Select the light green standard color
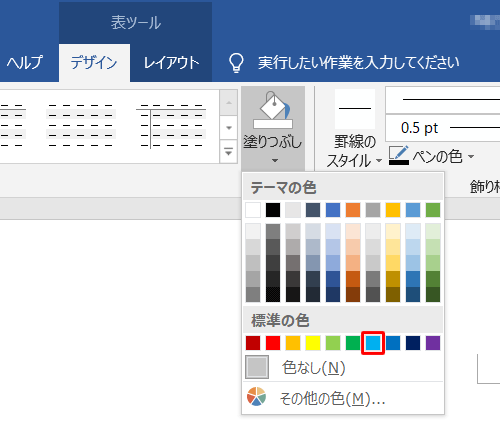500x440 pixels. pyautogui.click(x=333, y=343)
